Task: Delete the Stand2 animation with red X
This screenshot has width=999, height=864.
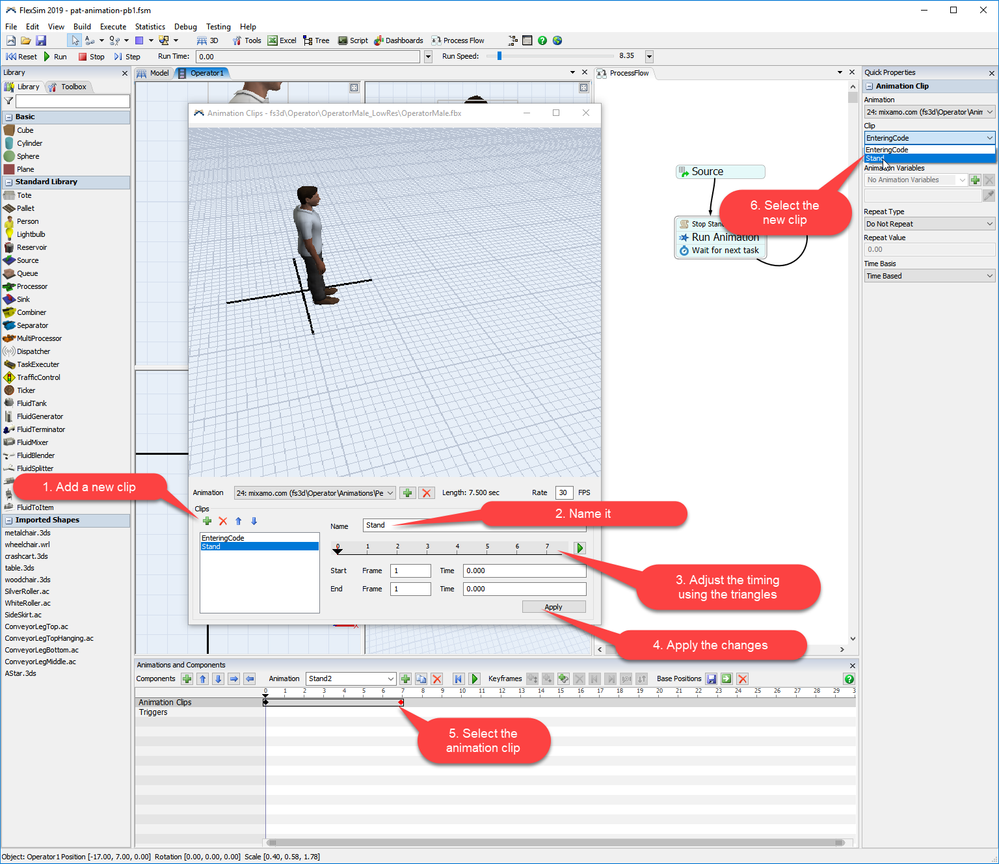Action: (x=437, y=679)
